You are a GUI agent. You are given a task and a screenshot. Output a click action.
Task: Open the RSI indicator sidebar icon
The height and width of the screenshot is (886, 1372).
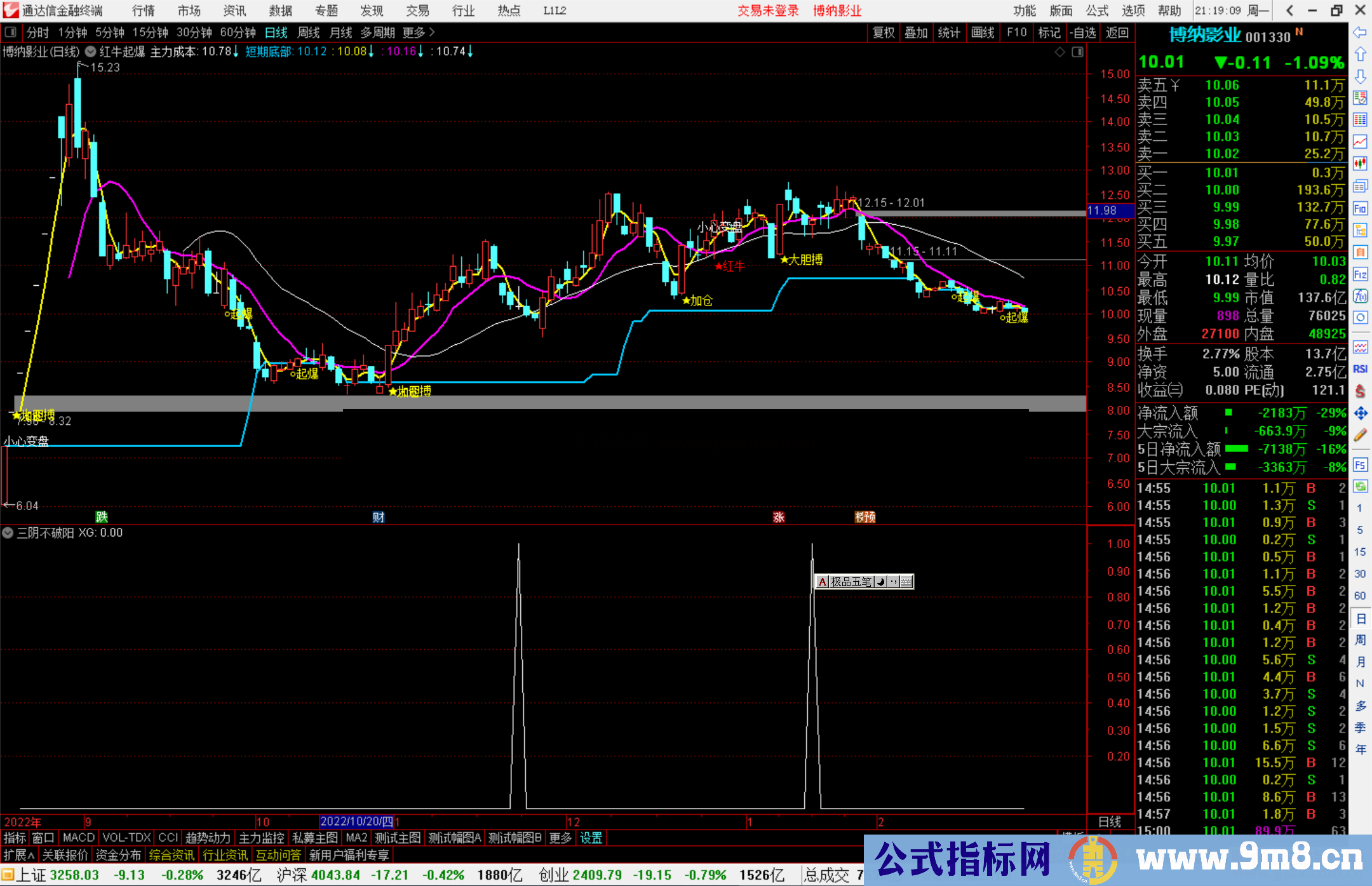point(1360,369)
